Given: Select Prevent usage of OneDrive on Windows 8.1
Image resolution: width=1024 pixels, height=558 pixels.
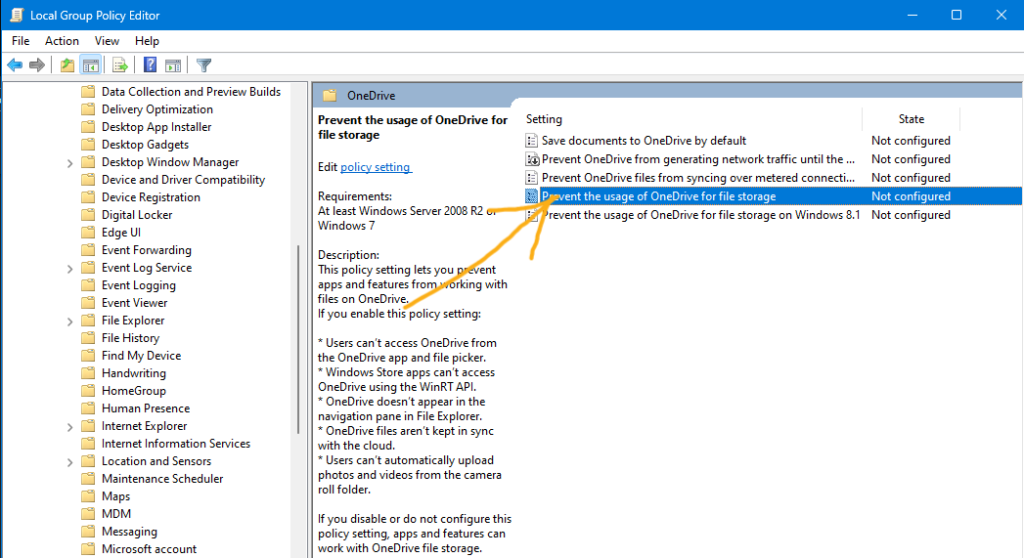Looking at the screenshot, I should (701, 215).
